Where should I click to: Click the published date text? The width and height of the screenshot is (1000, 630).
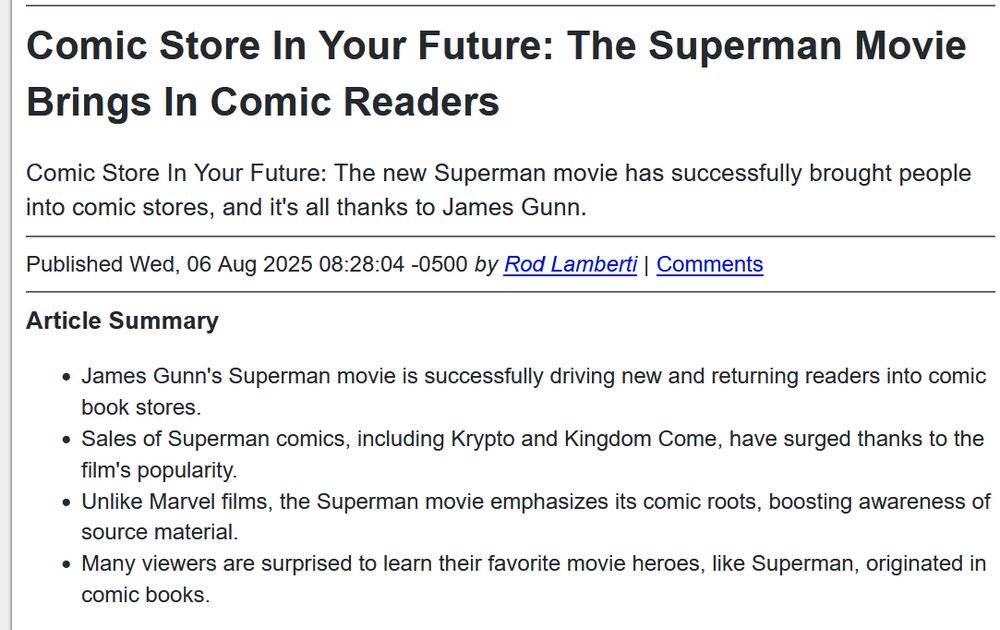point(247,264)
